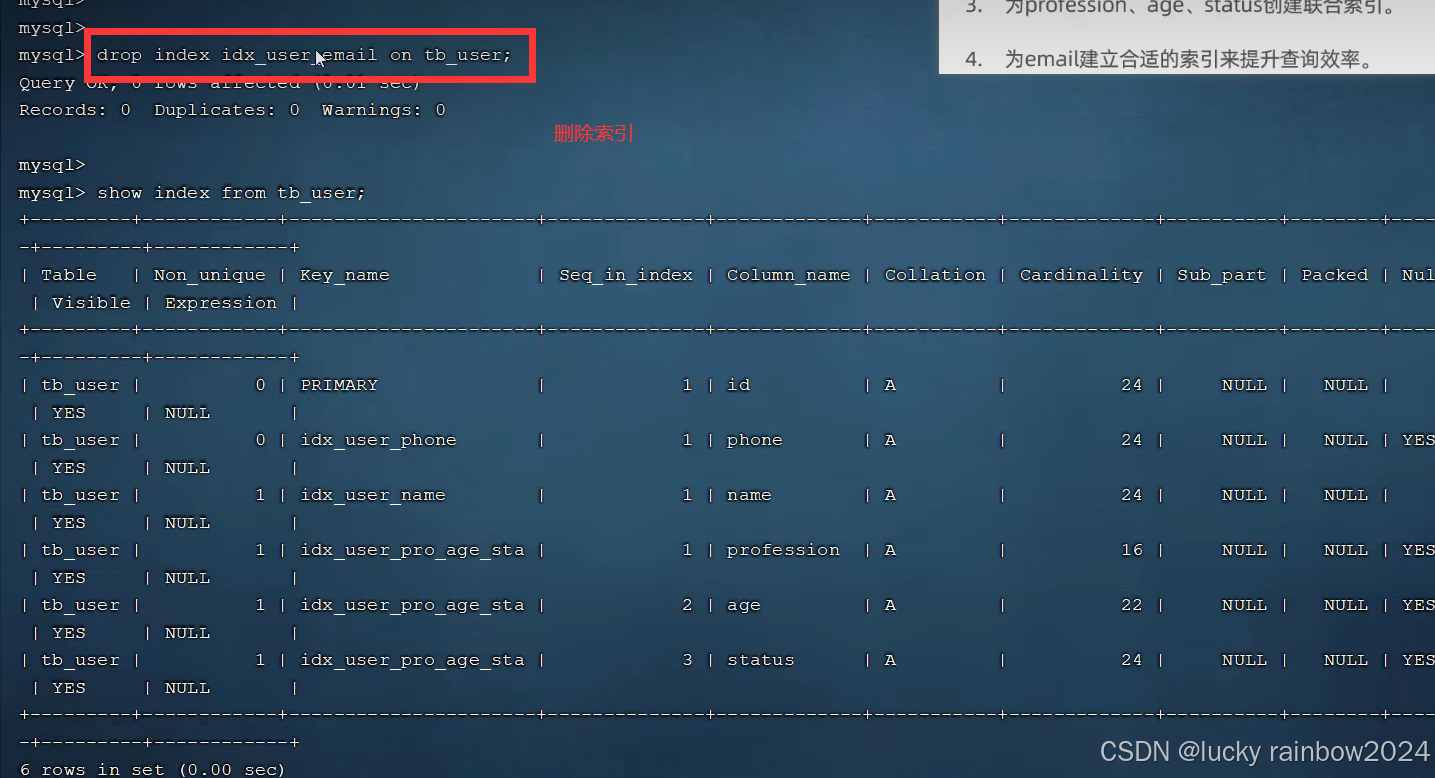Click the 'Table' column header
The width and height of the screenshot is (1435, 778).
pos(69,275)
